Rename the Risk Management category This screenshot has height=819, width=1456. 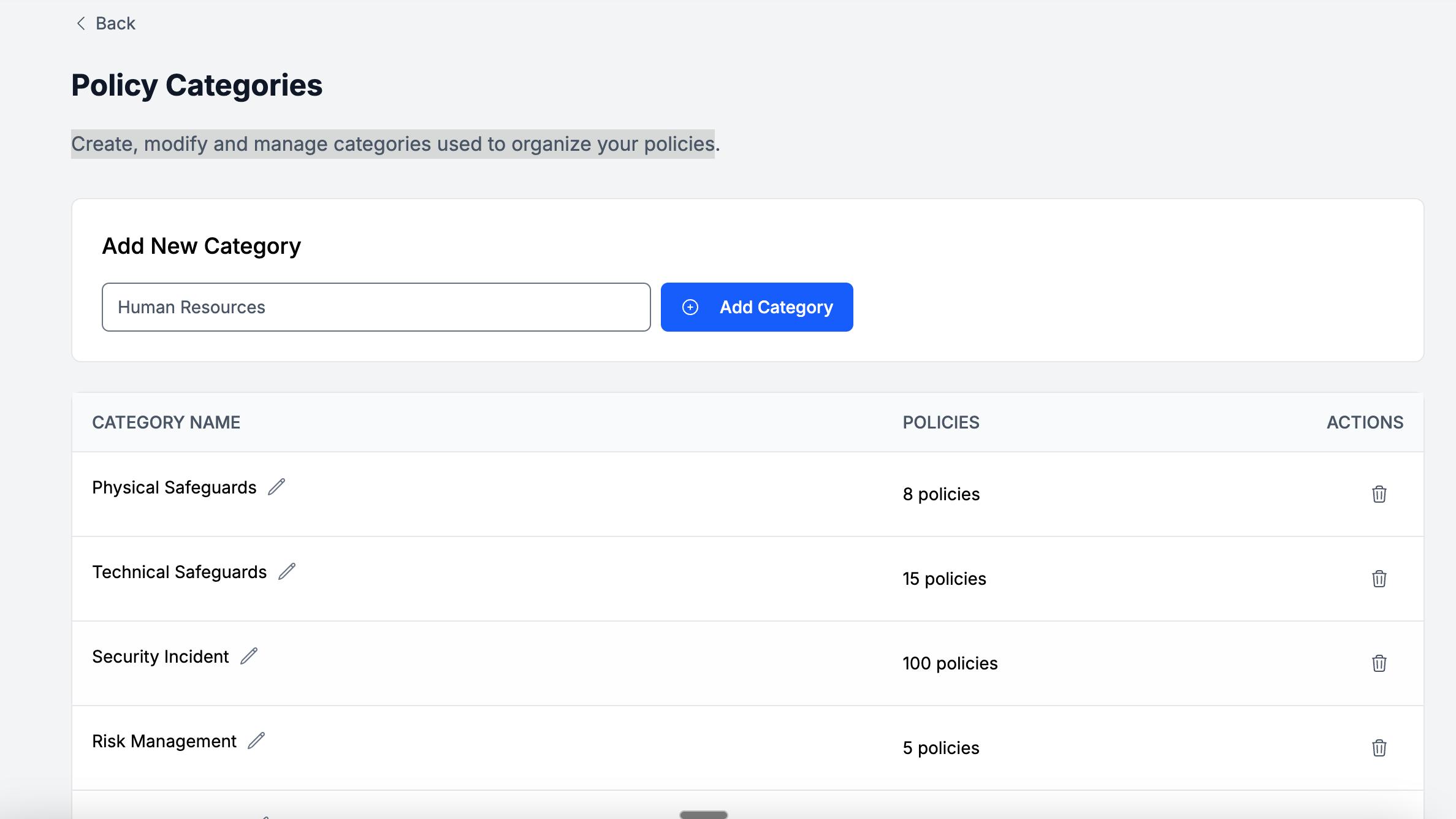[256, 741]
